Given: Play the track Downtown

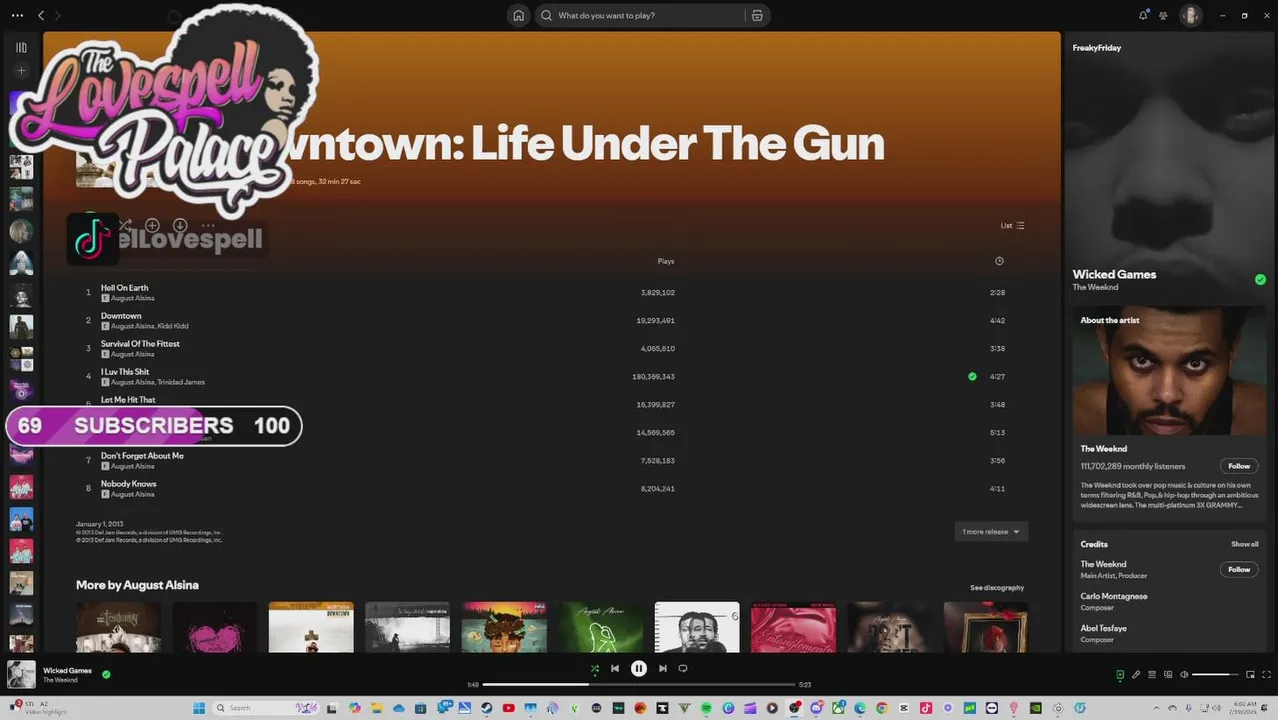Looking at the screenshot, I should point(121,316).
